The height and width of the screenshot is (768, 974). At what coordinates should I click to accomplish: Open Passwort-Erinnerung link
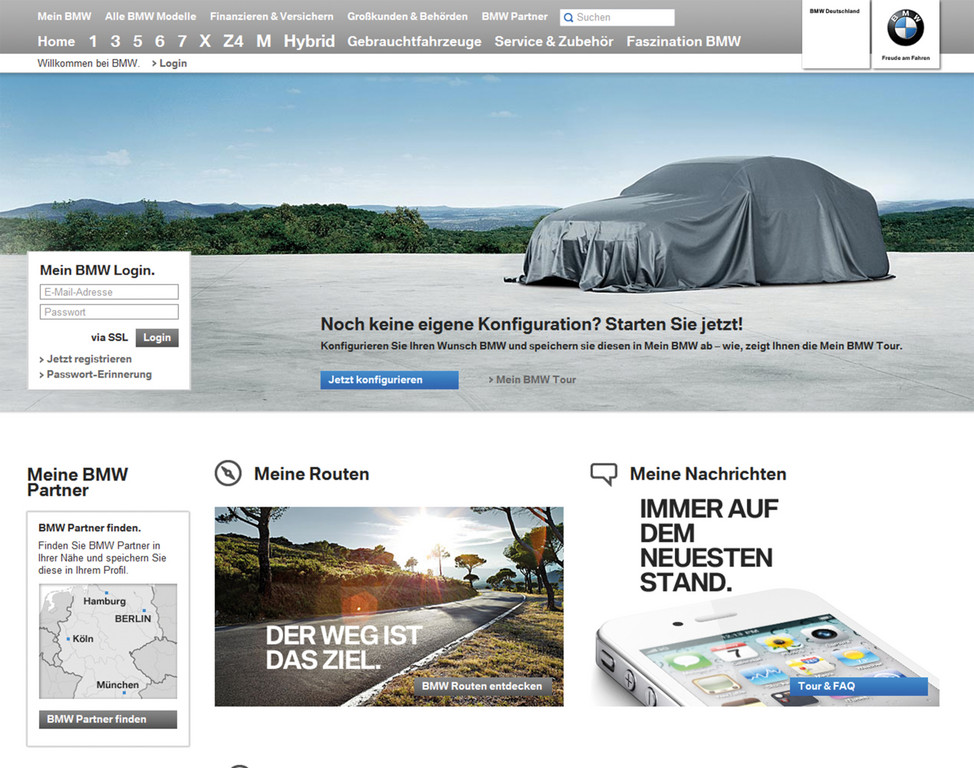click(95, 375)
